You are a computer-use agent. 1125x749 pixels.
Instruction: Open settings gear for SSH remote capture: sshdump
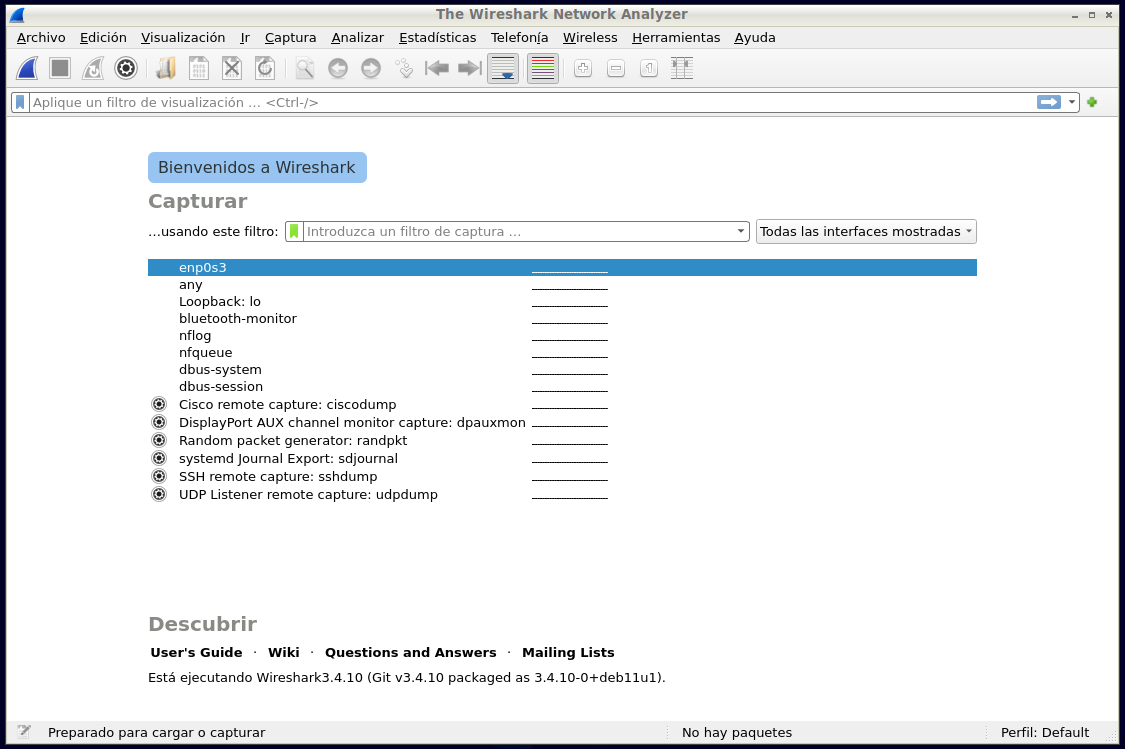(158, 477)
